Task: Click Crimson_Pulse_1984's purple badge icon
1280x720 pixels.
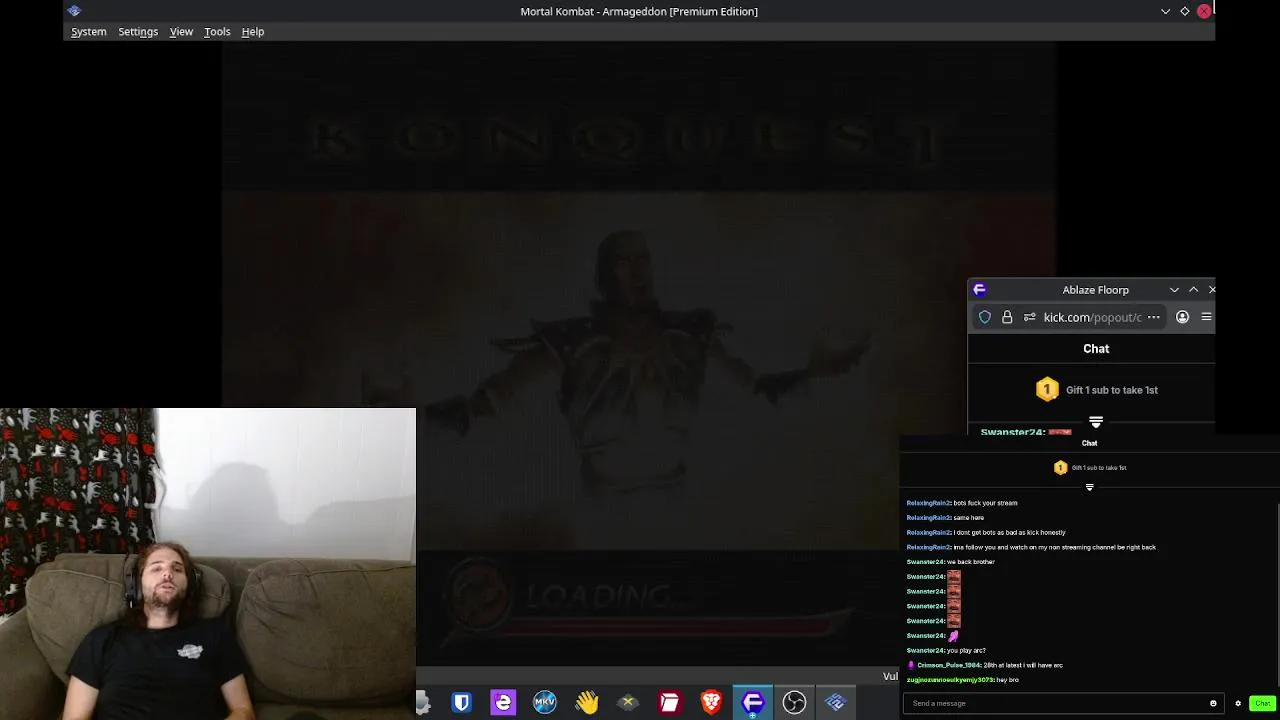Action: 911,665
